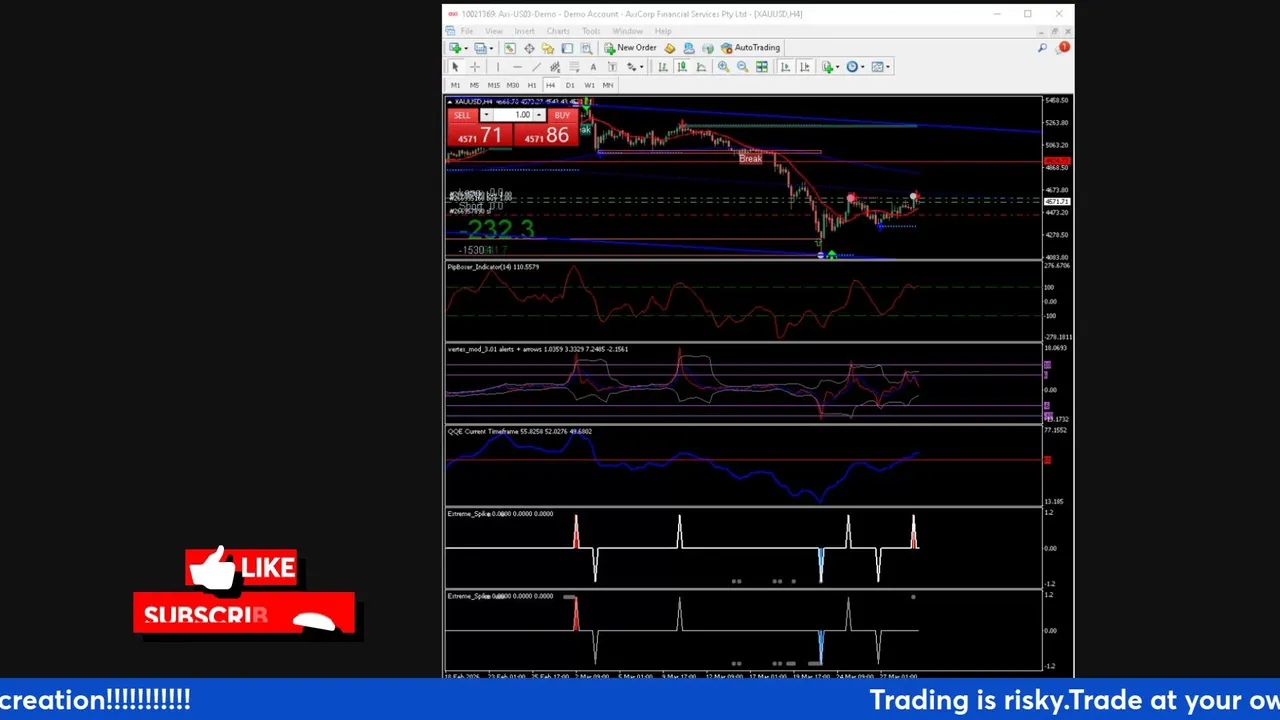Select the Horizontal Line tool
The image size is (1280, 720).
[517, 67]
